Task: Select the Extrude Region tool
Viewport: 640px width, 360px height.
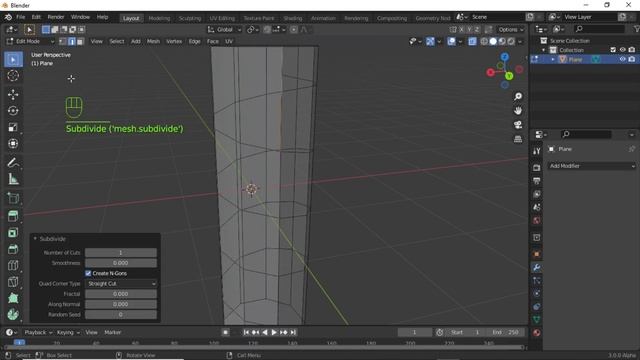Action: pos(13,216)
